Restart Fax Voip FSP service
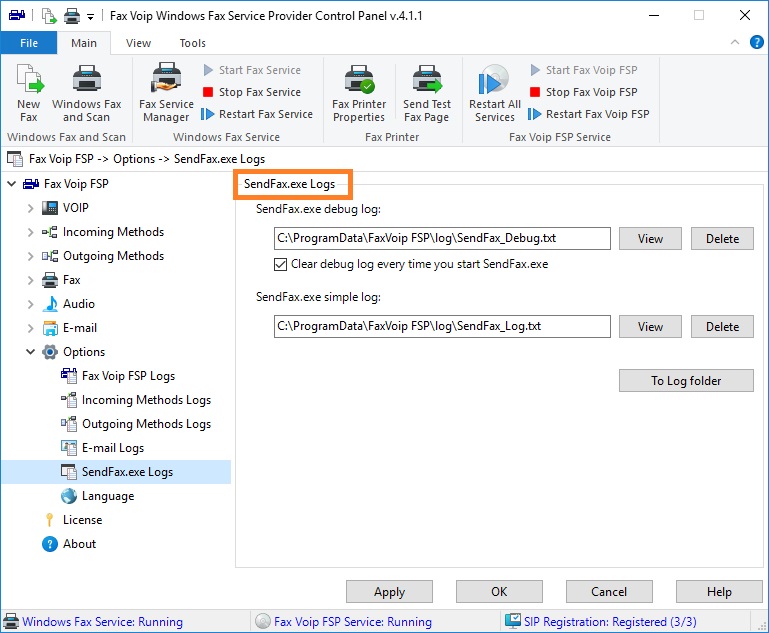This screenshot has width=769, height=633. click(589, 114)
